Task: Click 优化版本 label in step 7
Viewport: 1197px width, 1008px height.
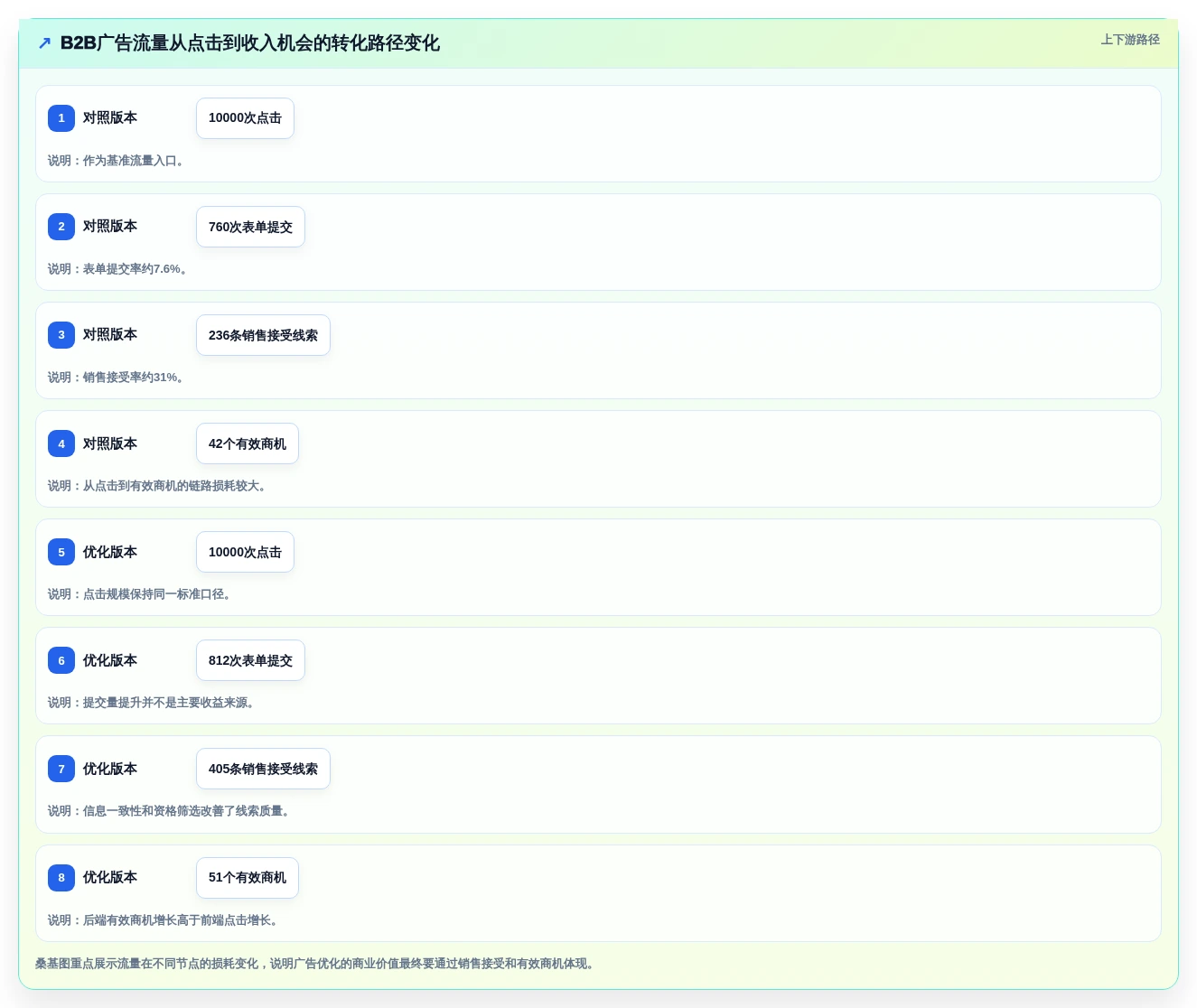Action: coord(110,769)
